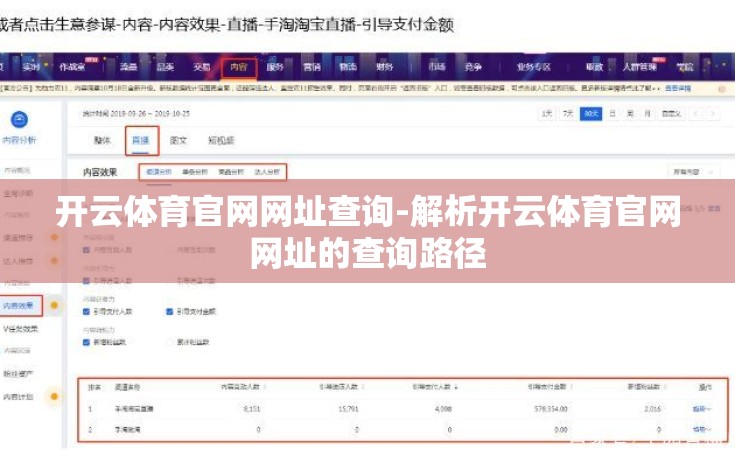This screenshot has width=735, height=463.
Task: Go to 作战室 in the top bar
Action: tap(72, 67)
